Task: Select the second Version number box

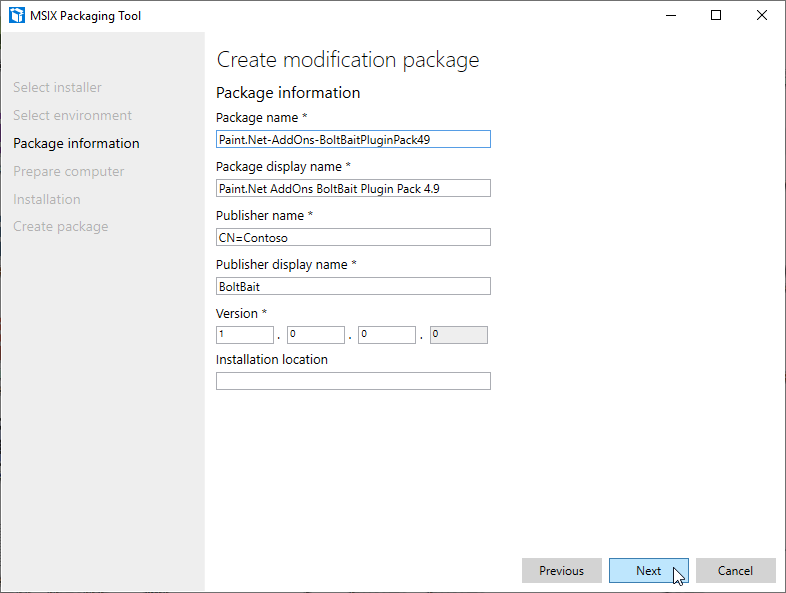Action: (x=316, y=335)
